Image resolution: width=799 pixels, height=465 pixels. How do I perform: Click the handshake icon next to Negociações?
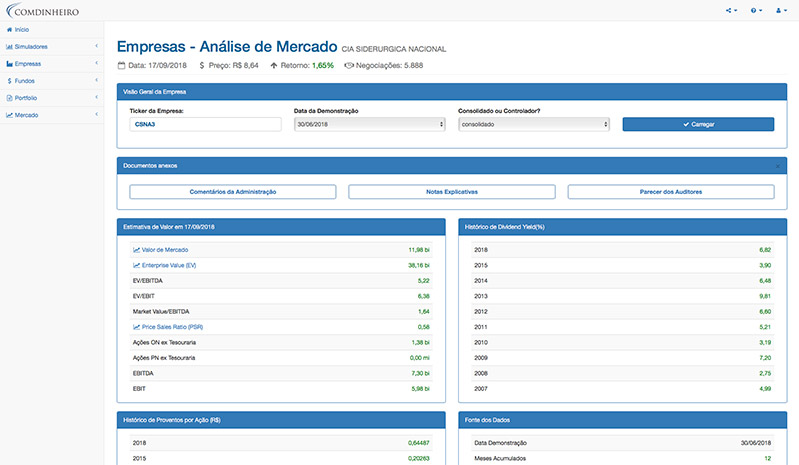pyautogui.click(x=349, y=65)
